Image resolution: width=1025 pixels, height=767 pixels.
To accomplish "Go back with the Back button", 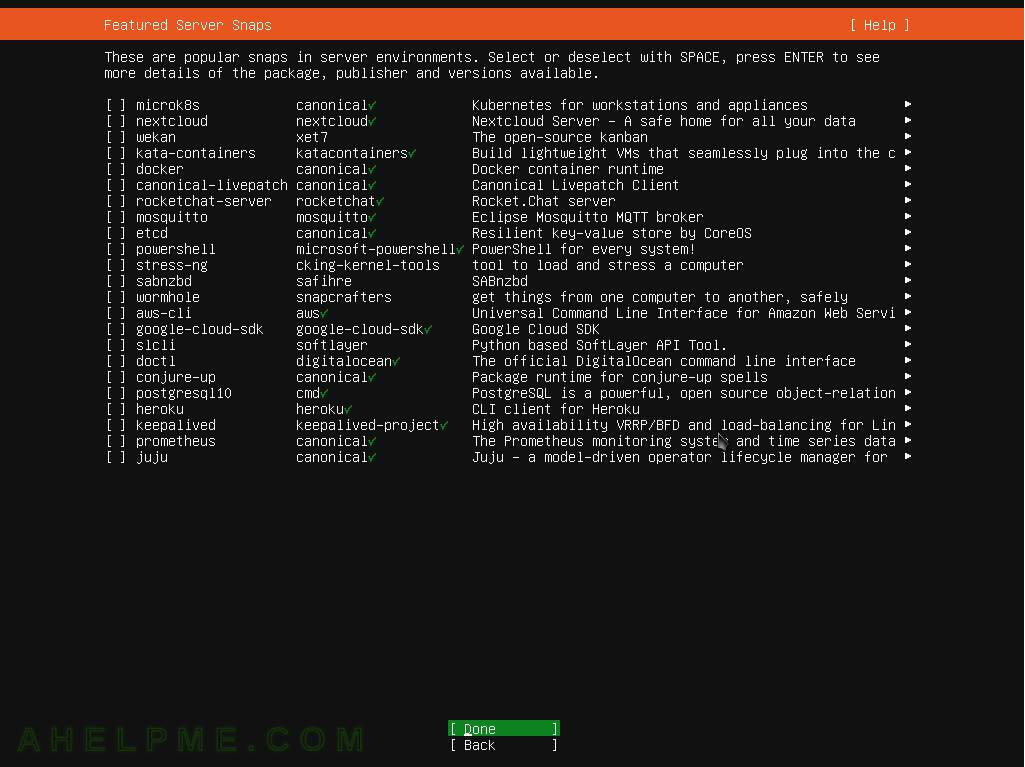I will point(504,745).
